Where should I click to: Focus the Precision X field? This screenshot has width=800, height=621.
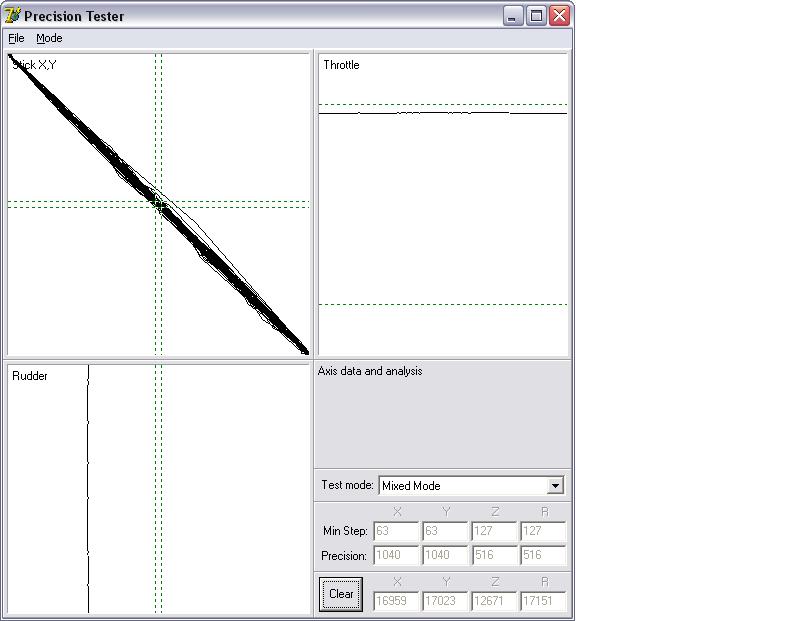click(396, 555)
